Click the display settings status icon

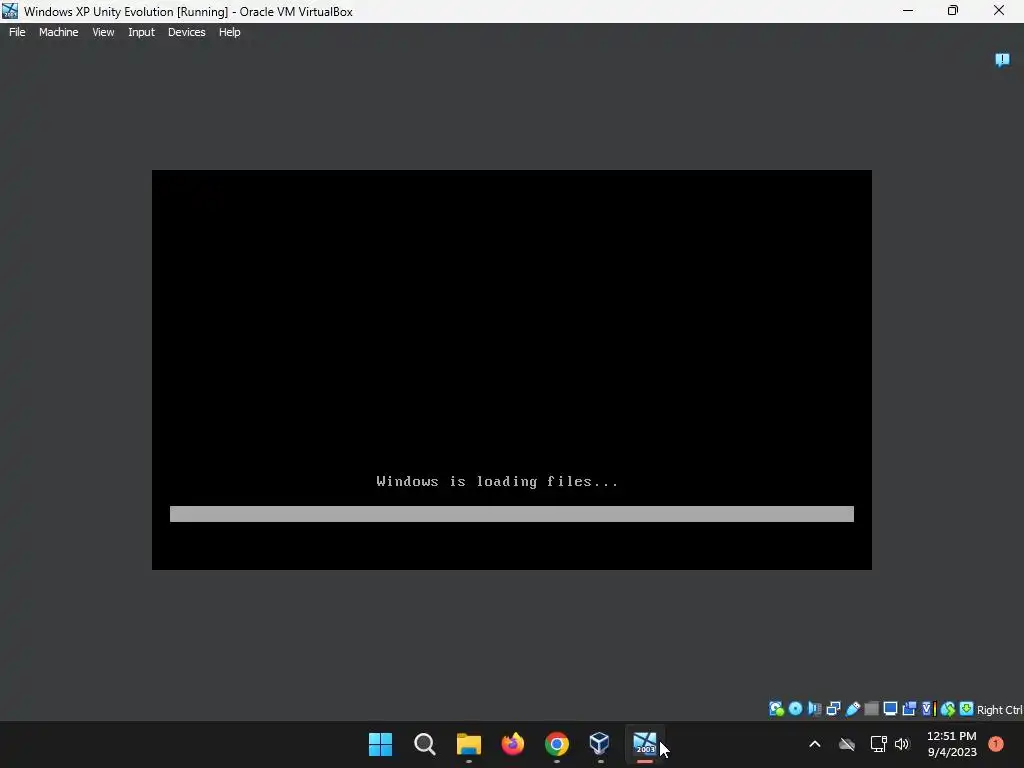pyautogui.click(x=890, y=709)
